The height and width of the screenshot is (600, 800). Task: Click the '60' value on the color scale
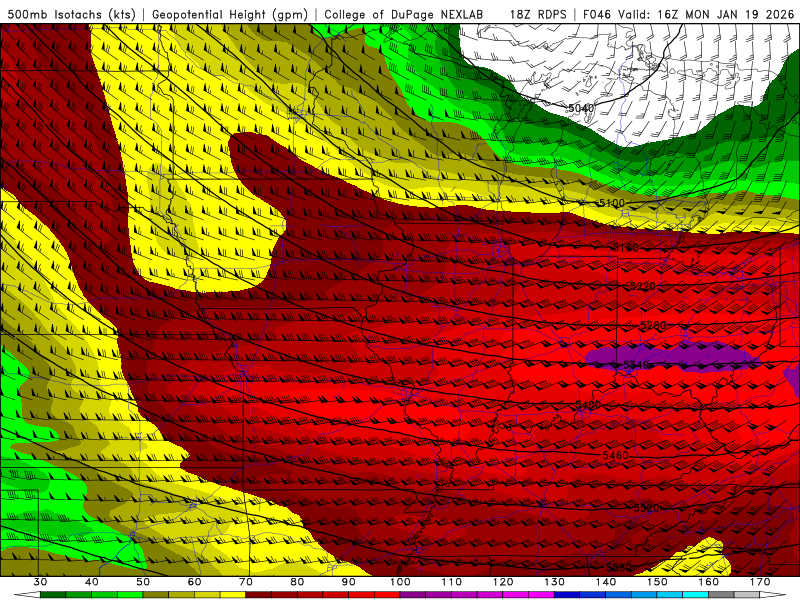pyautogui.click(x=194, y=582)
